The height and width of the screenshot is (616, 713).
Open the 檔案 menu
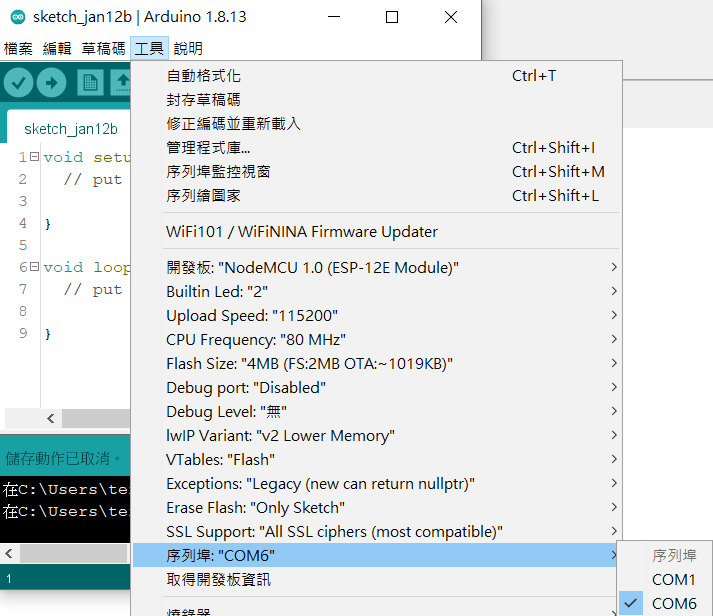18,48
